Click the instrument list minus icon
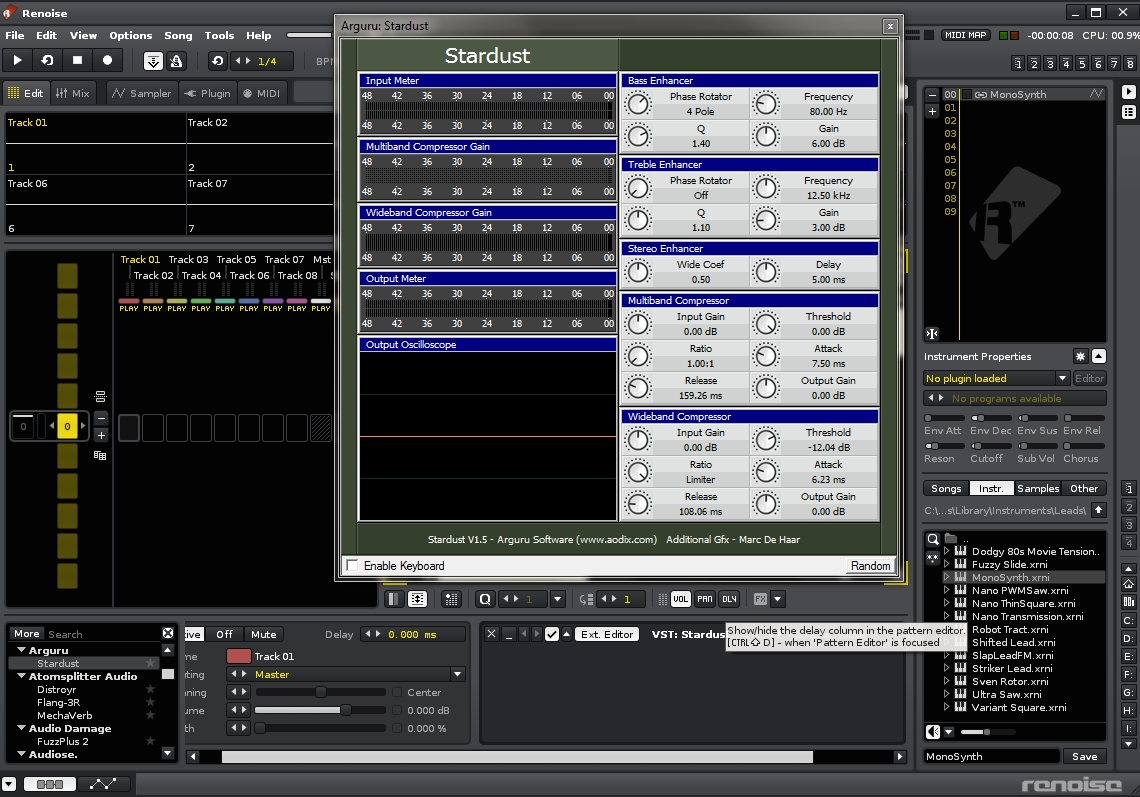Image resolution: width=1140 pixels, height=797 pixels. 932,95
